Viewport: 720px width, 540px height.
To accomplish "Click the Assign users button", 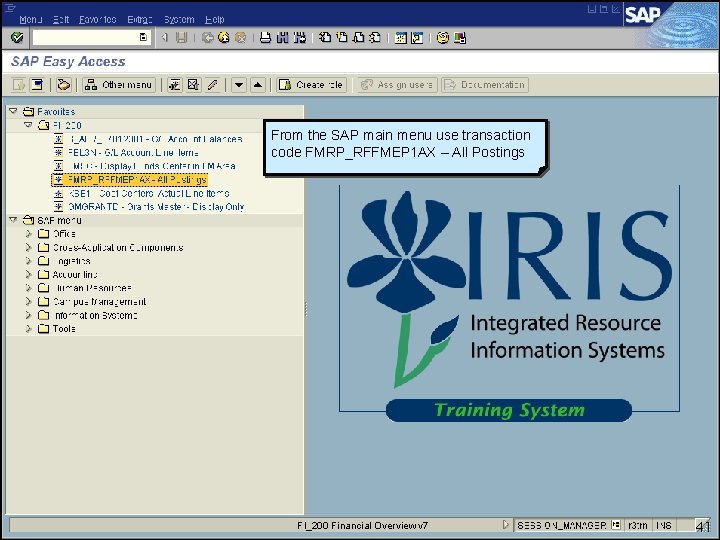I will (x=397, y=84).
